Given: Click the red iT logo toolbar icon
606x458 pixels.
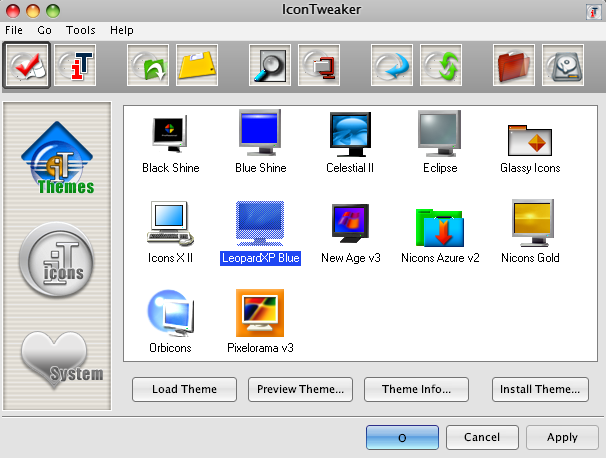Looking at the screenshot, I should (x=75, y=65).
